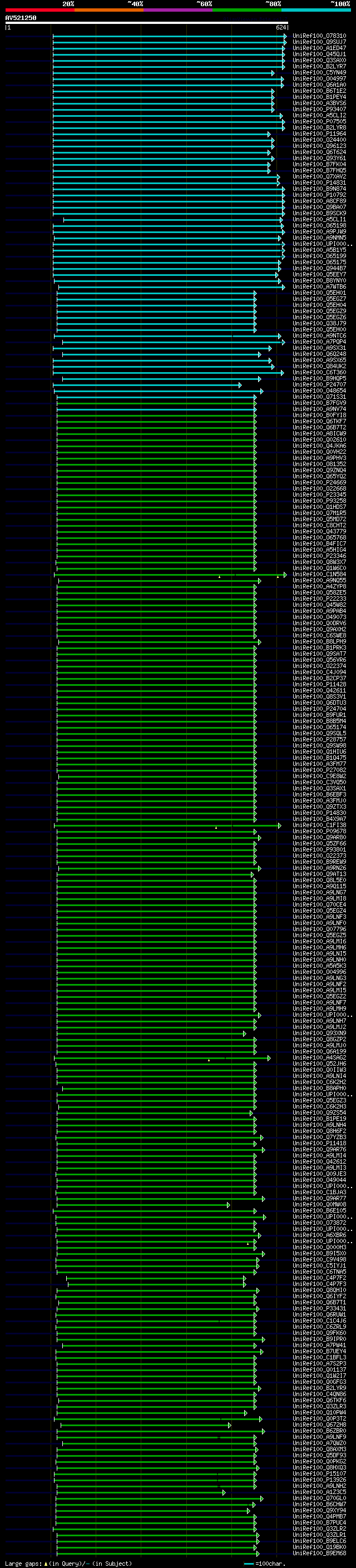Click the green ~80% legend segment
Image resolution: width=356 pixels, height=1568 pixels.
pos(247,11)
